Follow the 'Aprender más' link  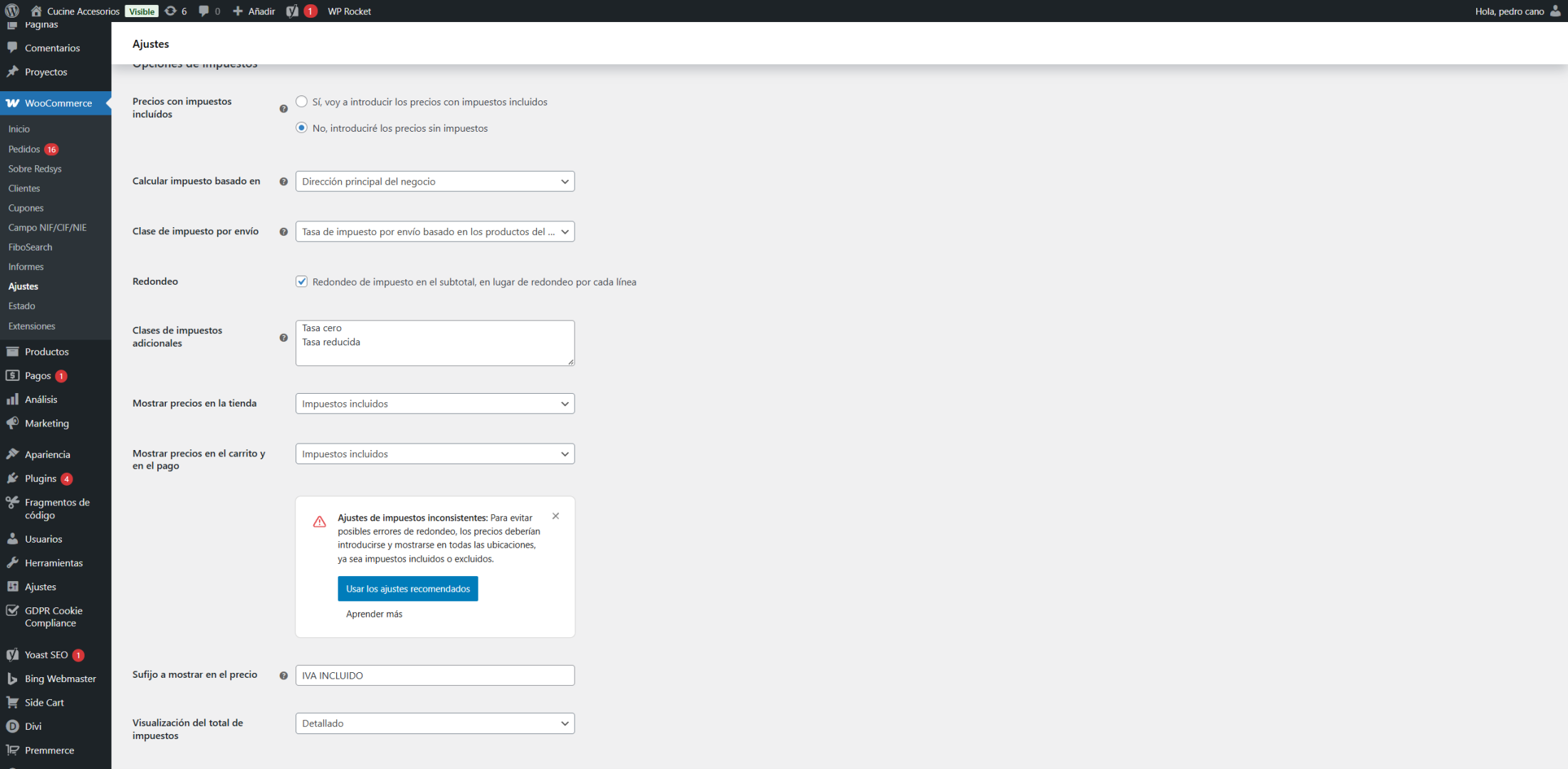pos(374,614)
